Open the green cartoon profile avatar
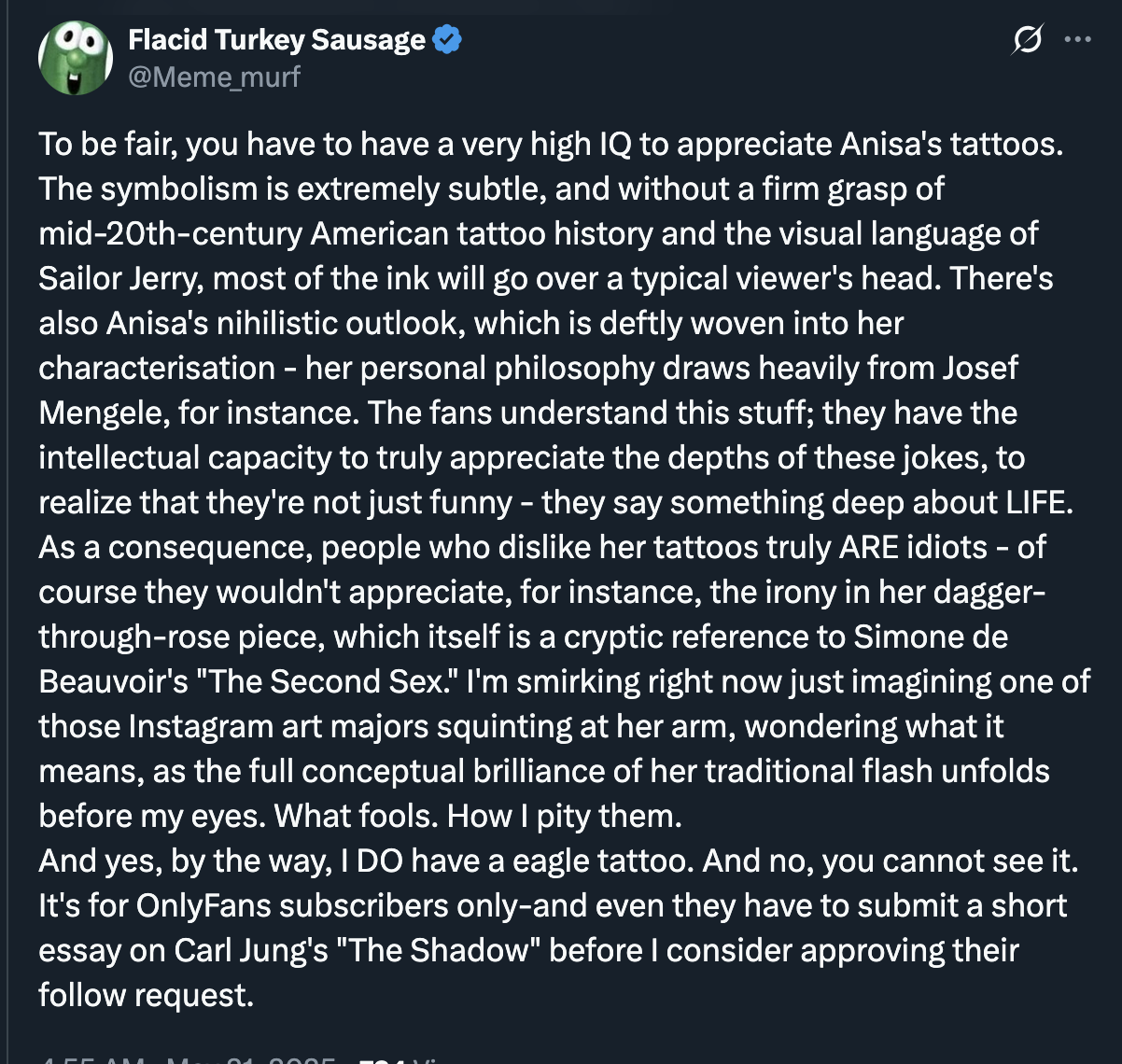The height and width of the screenshot is (1064, 1122). coord(75,57)
